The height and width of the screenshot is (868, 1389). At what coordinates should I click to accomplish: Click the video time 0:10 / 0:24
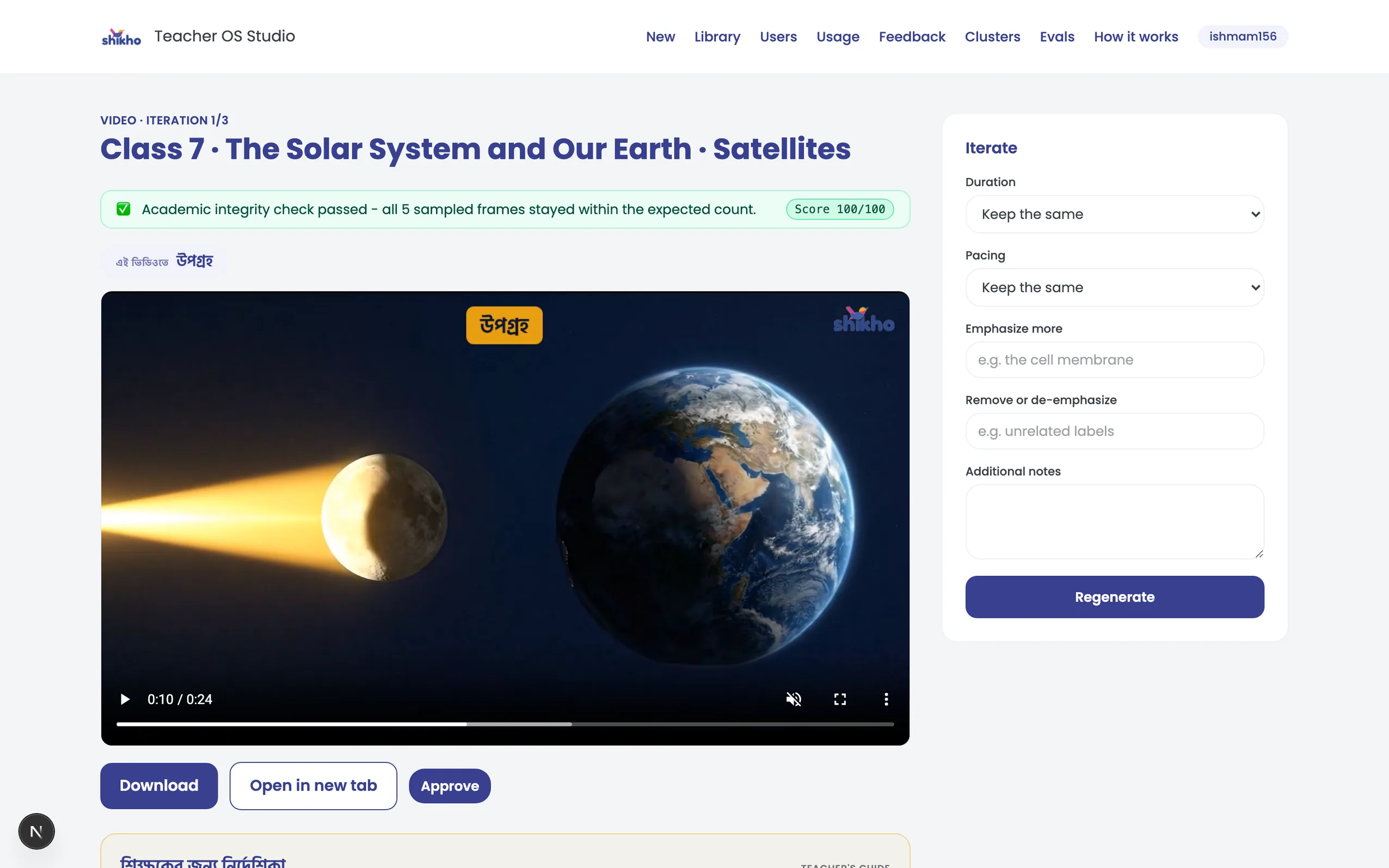pyautogui.click(x=180, y=699)
